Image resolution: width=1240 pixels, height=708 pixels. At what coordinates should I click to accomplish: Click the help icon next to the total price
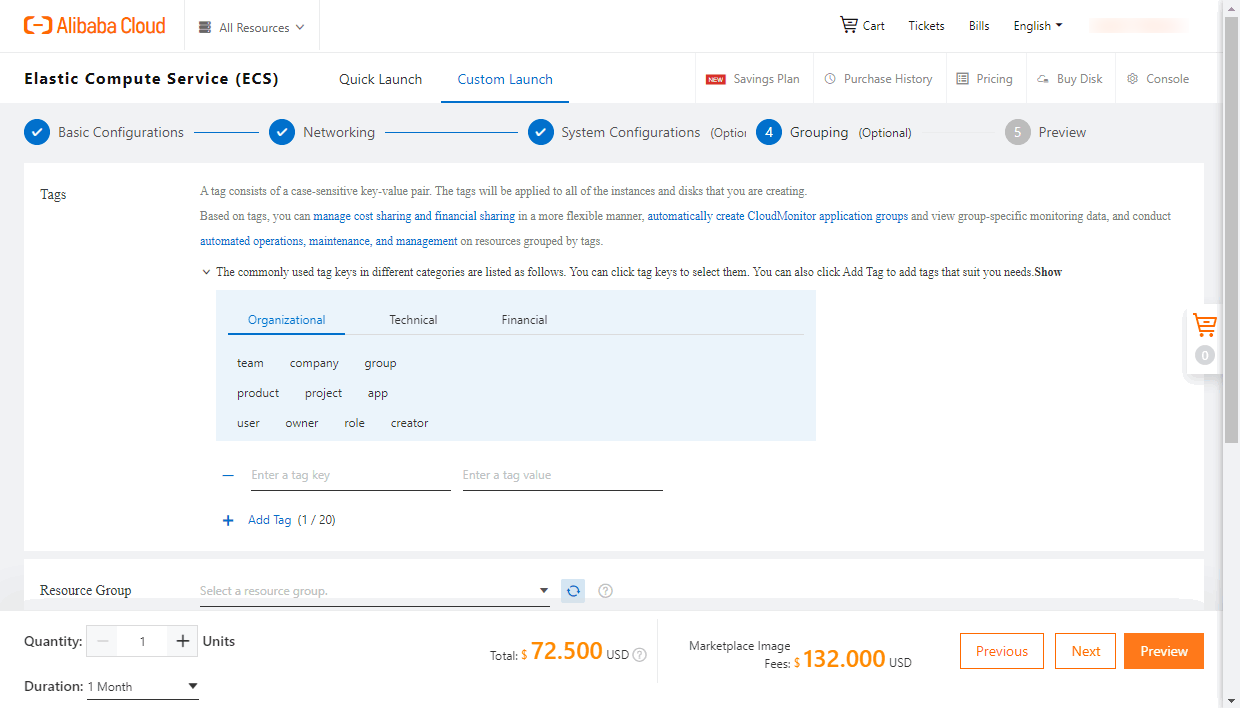[x=638, y=655]
